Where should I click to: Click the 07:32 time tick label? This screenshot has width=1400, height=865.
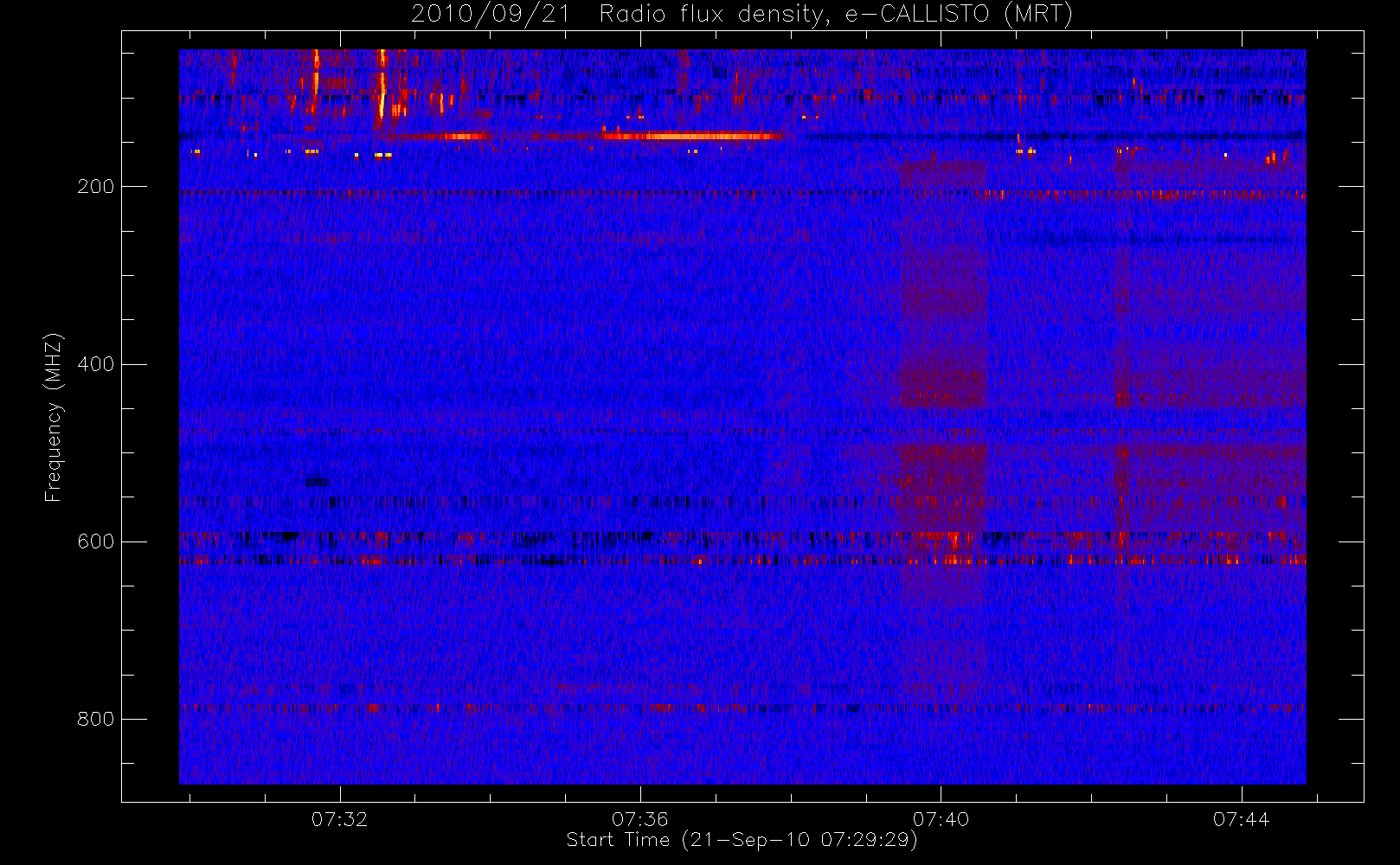(x=339, y=819)
